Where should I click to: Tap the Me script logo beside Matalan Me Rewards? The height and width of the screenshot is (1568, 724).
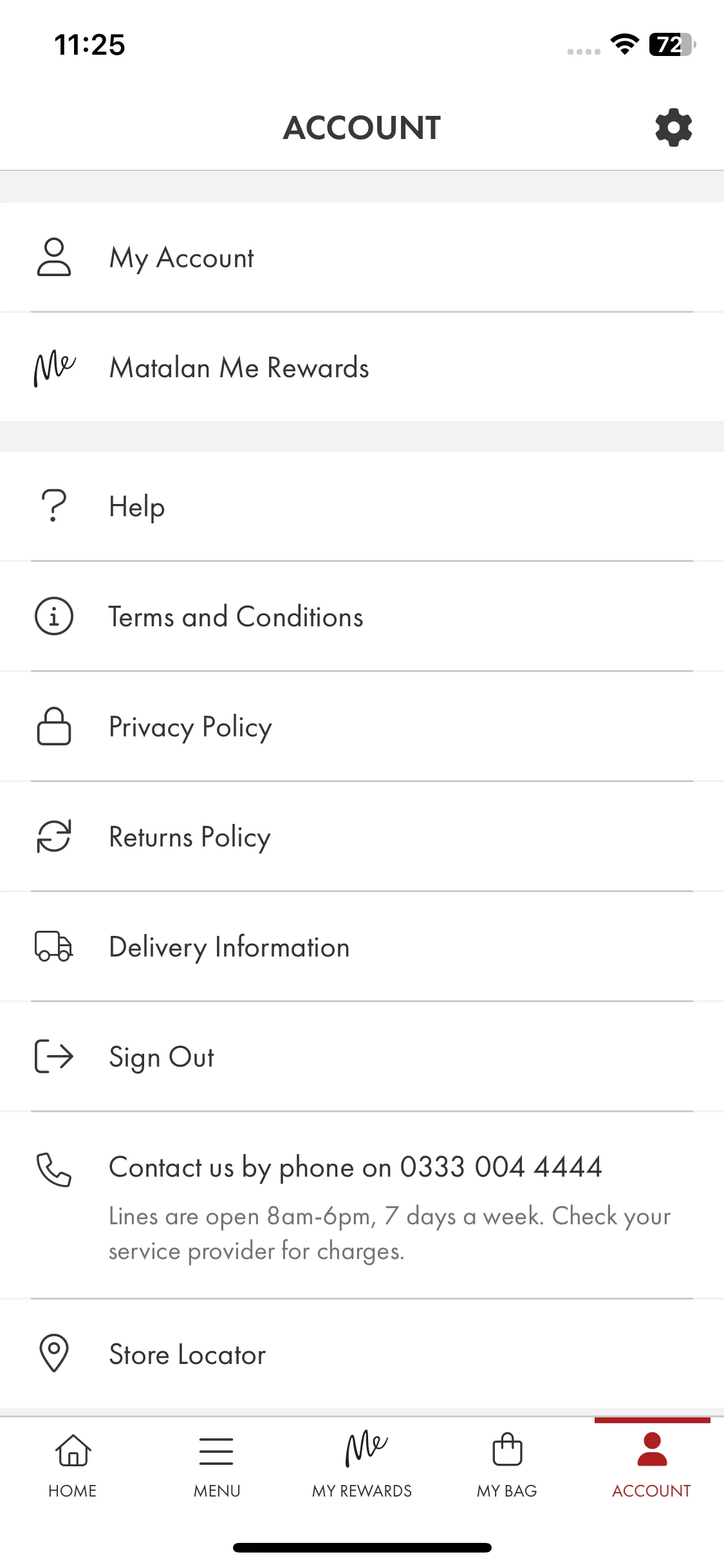coord(55,368)
